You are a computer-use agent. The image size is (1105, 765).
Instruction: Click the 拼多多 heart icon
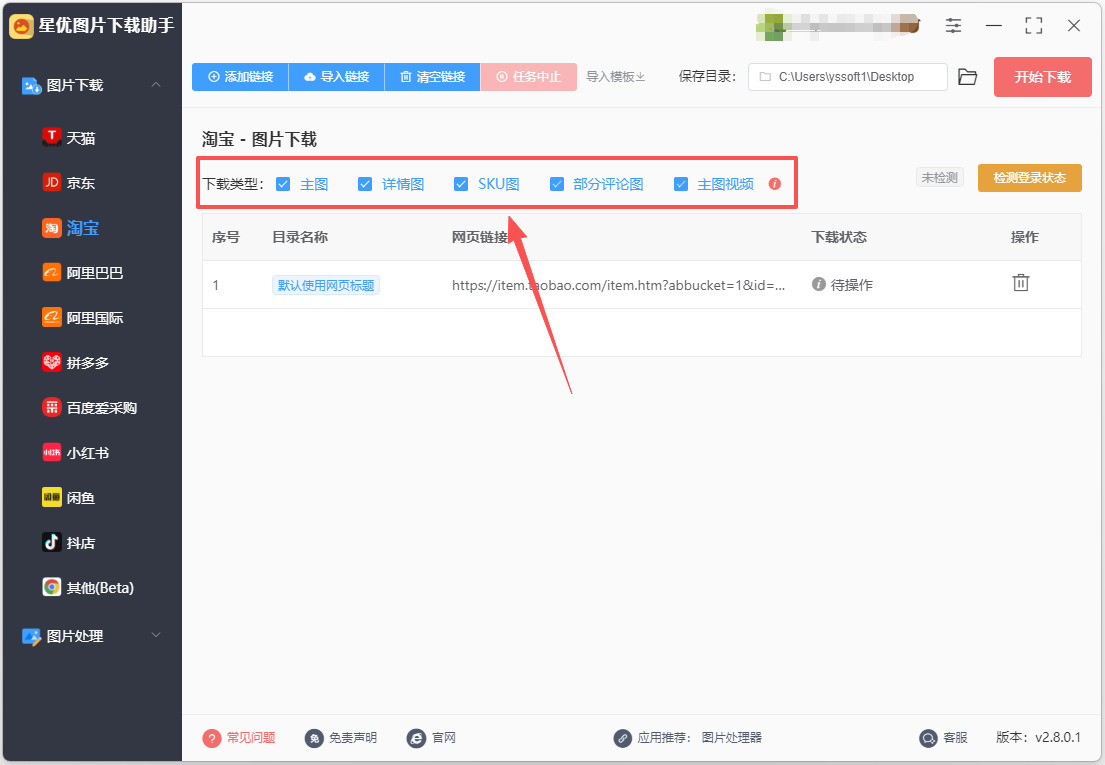[x=51, y=362]
